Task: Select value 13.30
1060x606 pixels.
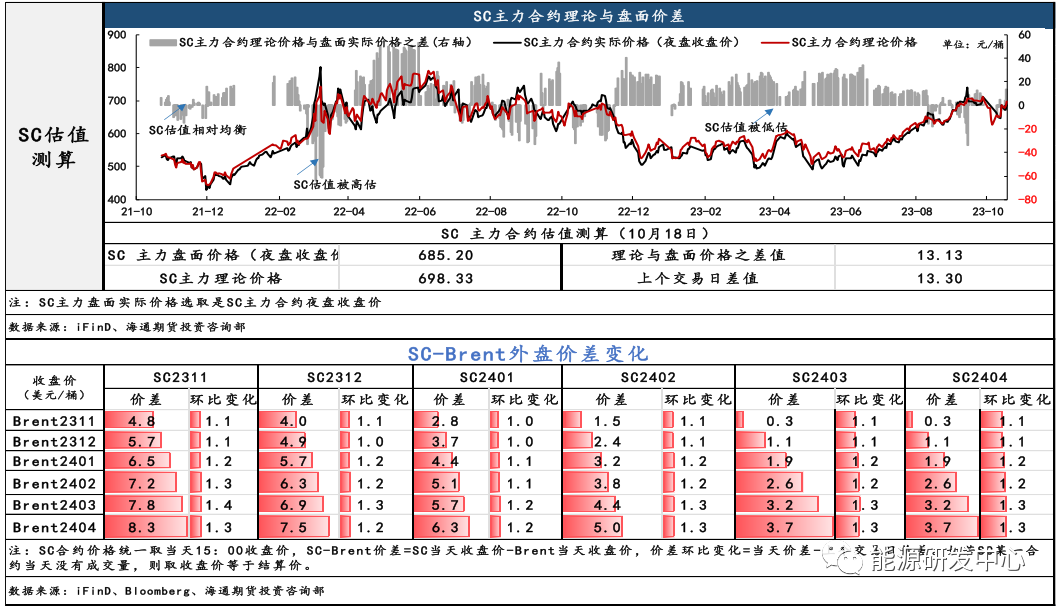Action: tap(940, 278)
